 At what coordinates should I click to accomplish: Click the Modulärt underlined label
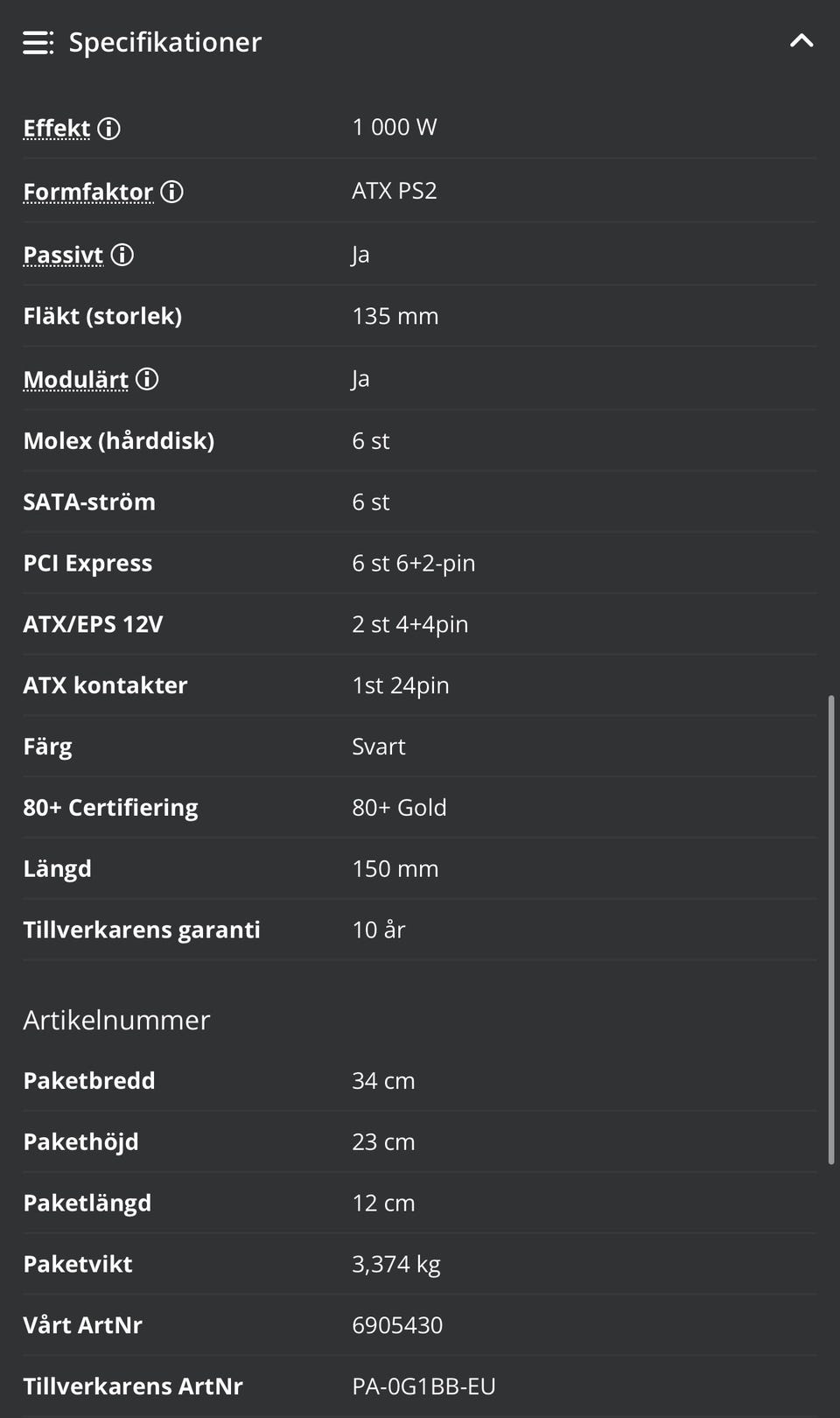(75, 379)
